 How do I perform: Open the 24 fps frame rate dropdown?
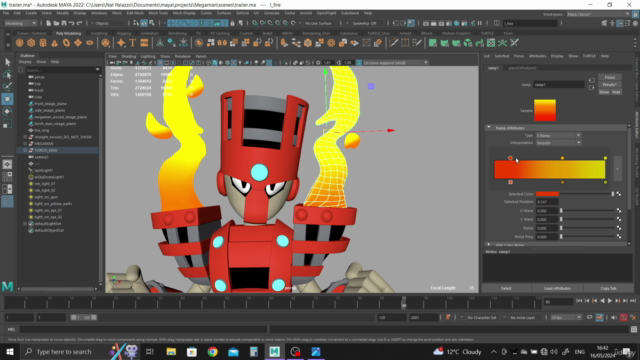pyautogui.click(x=566, y=317)
